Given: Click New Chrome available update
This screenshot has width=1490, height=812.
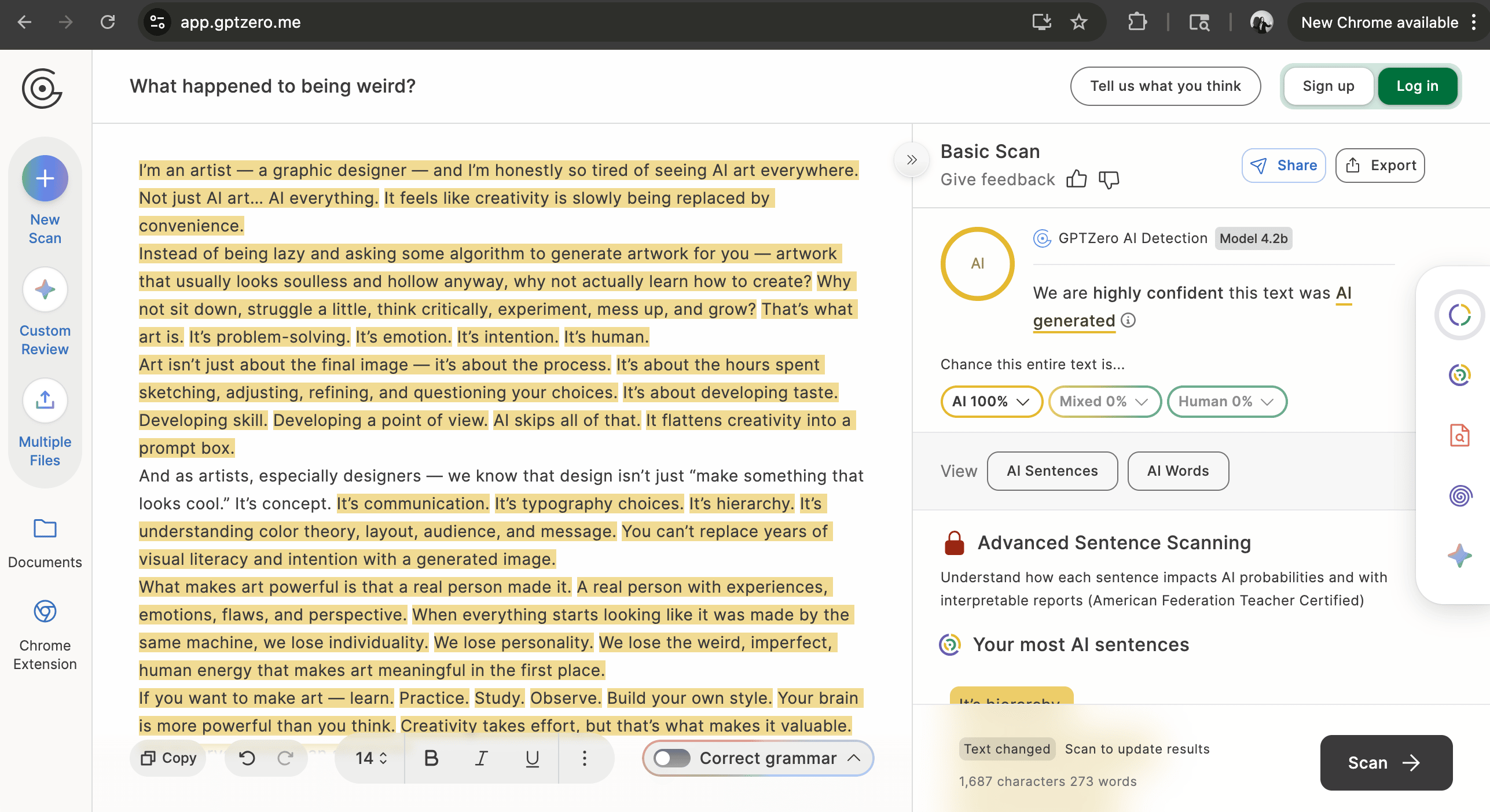Looking at the screenshot, I should click(x=1379, y=22).
